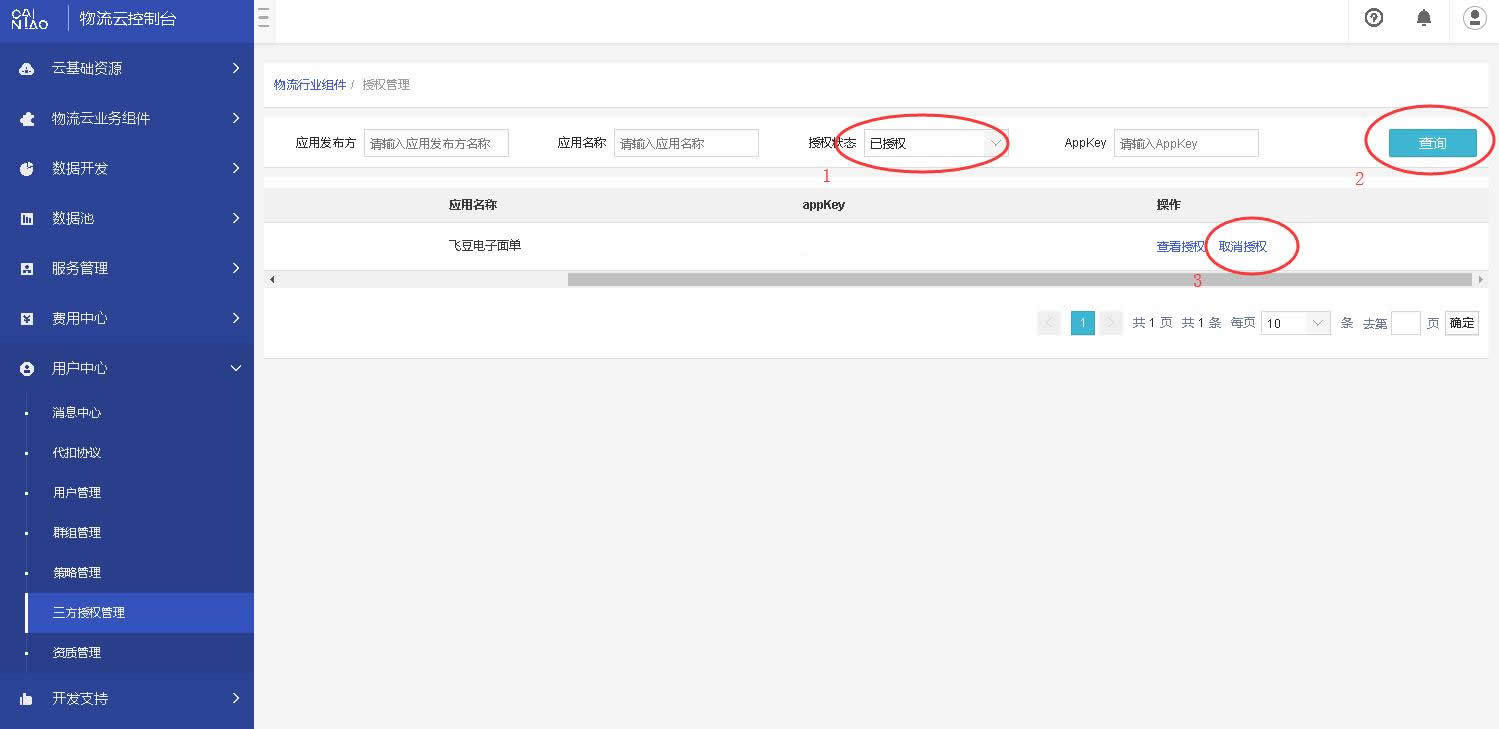Viewport: 1499px width, 729px height.
Task: Select the 云基础资源 cloud icon
Action: click(25, 68)
